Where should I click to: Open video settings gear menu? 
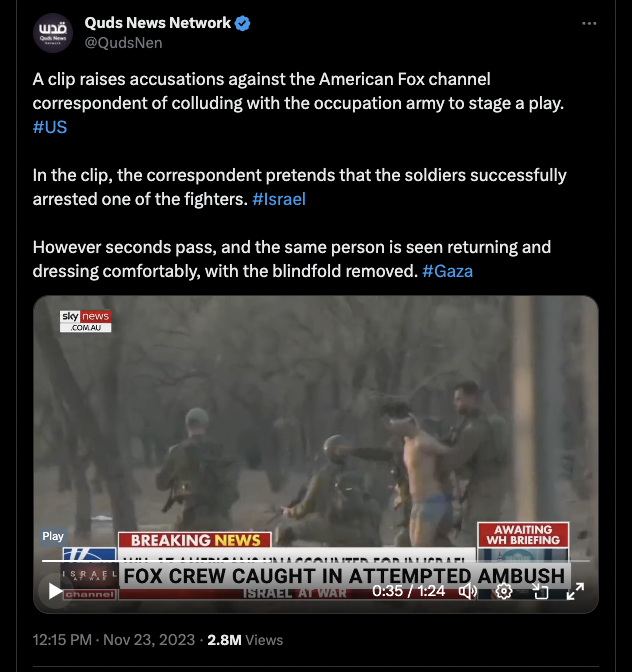pos(504,591)
